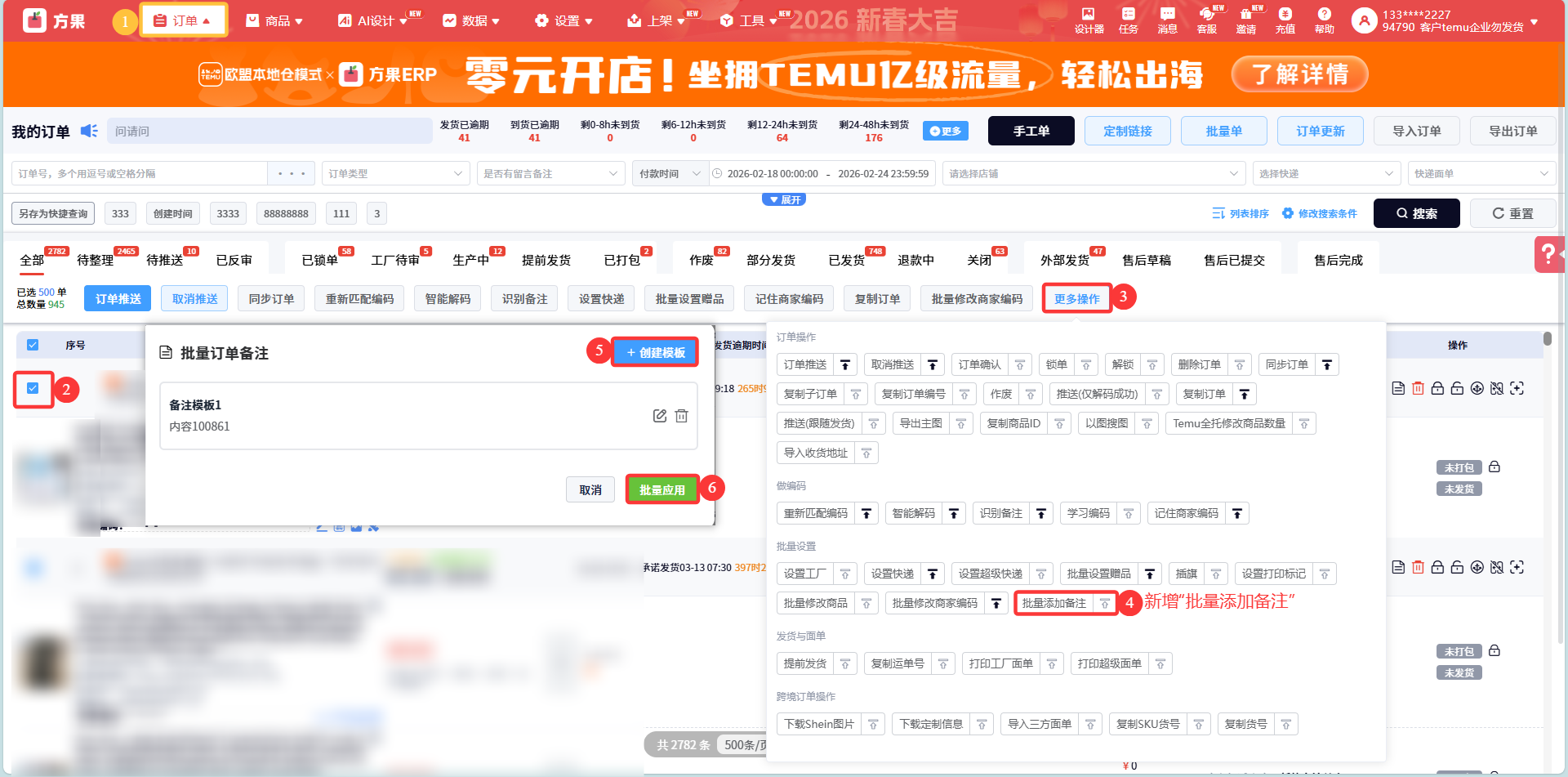This screenshot has height=777, width=1568.
Task: Focus the order number search field
Action: pyautogui.click(x=140, y=173)
